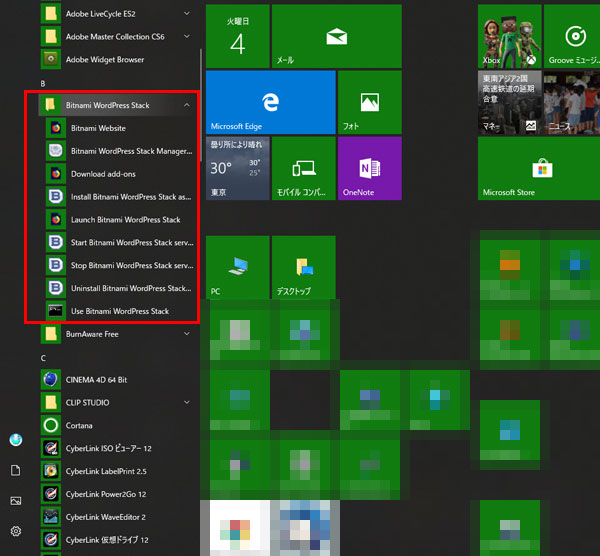Viewport: 600px width, 556px height.
Task: Click the app list scrollbar
Action: 201,105
